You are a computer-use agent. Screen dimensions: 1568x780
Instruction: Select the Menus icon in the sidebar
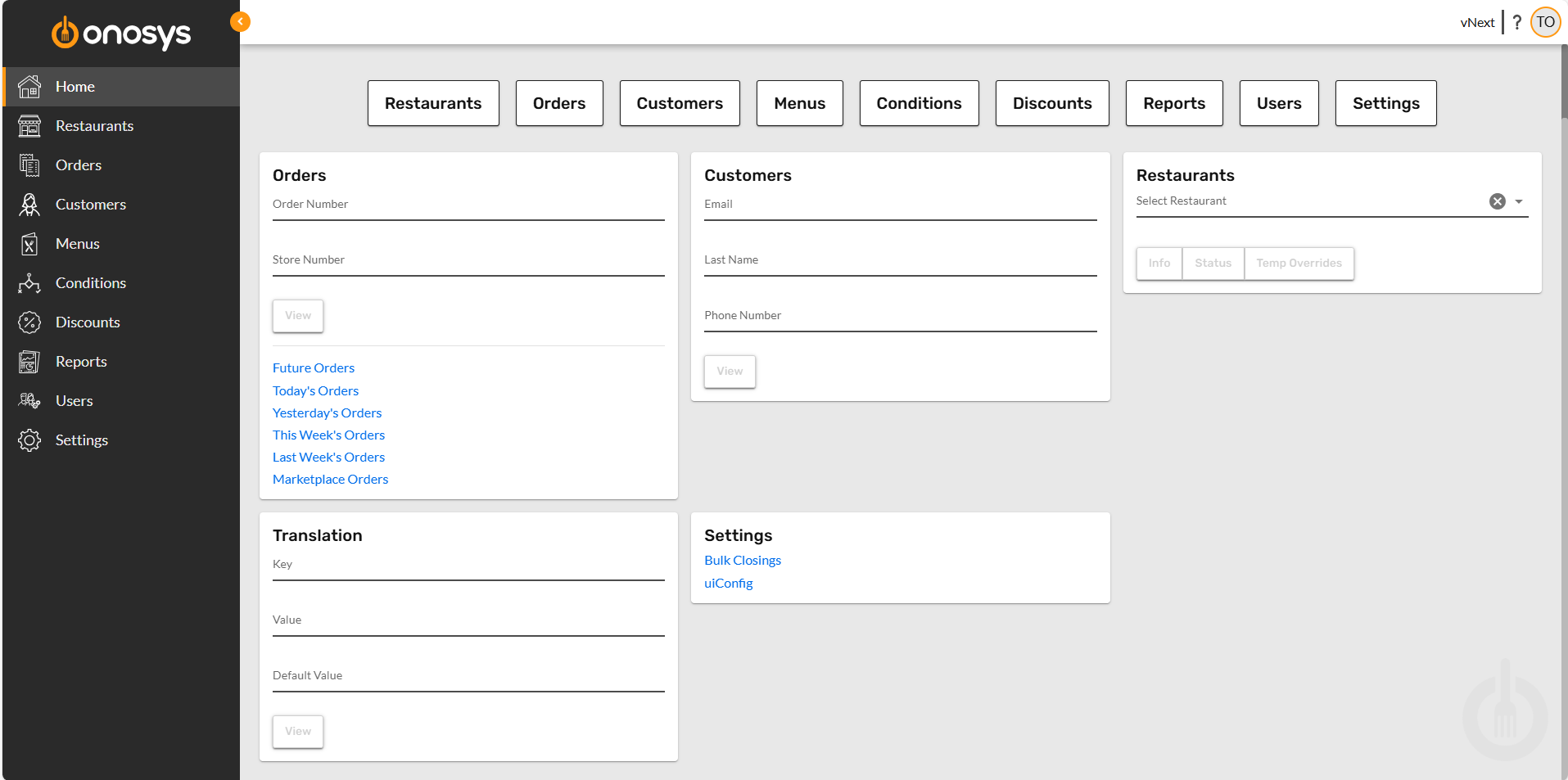pos(29,243)
